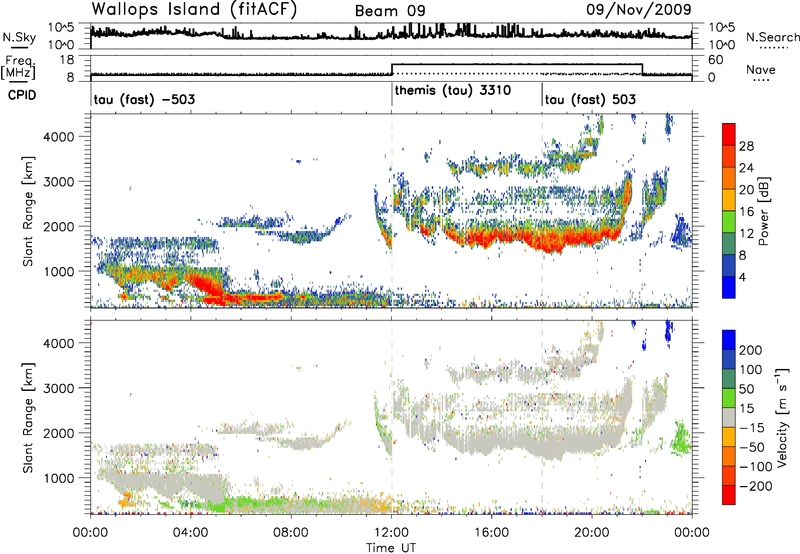Click the "Power [dB]" colorbar title

click(764, 211)
